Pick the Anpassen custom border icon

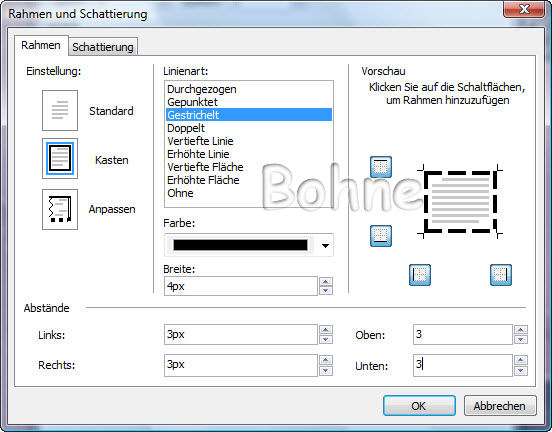point(60,209)
